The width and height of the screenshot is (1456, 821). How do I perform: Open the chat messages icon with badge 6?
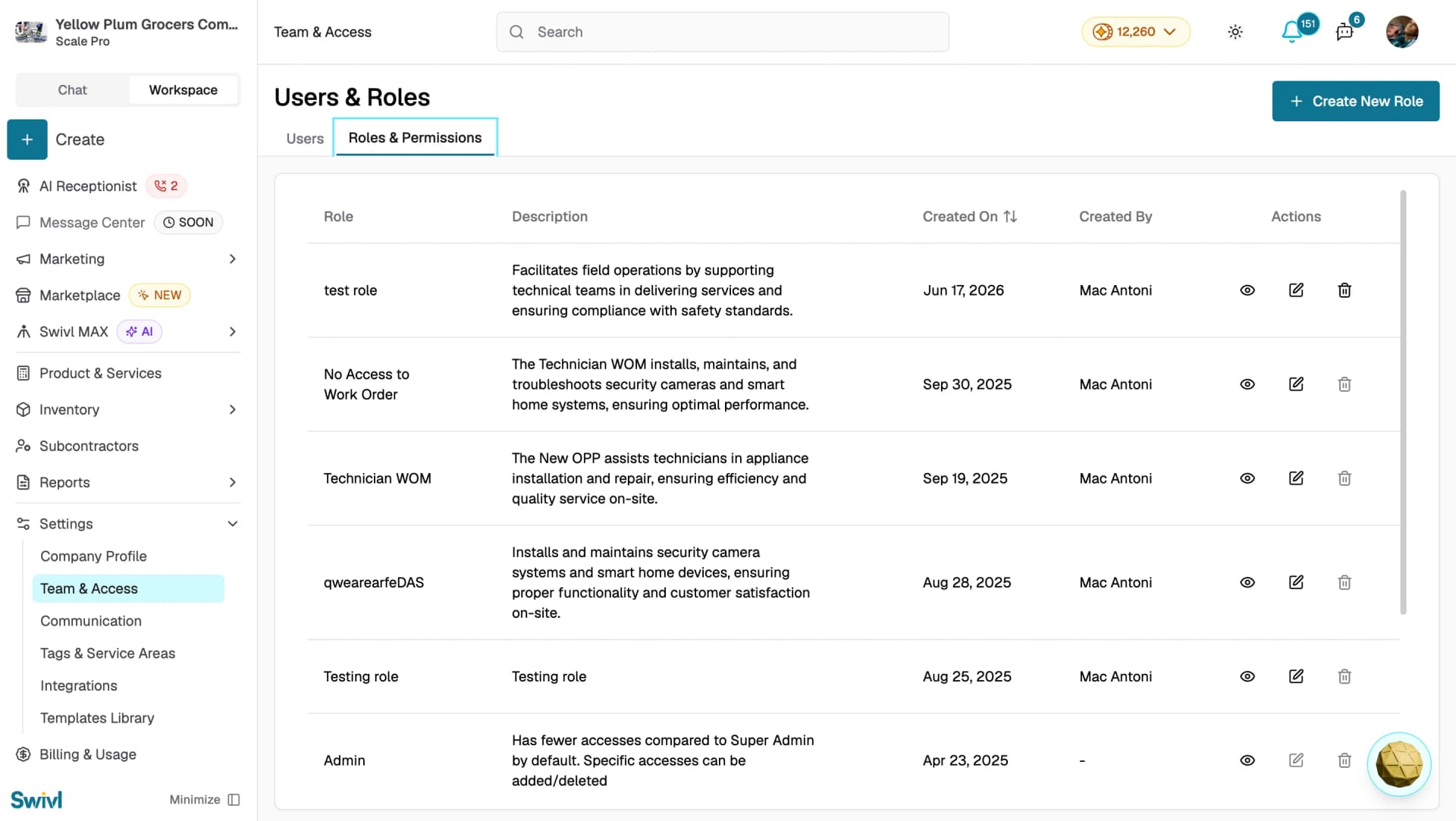(x=1345, y=32)
